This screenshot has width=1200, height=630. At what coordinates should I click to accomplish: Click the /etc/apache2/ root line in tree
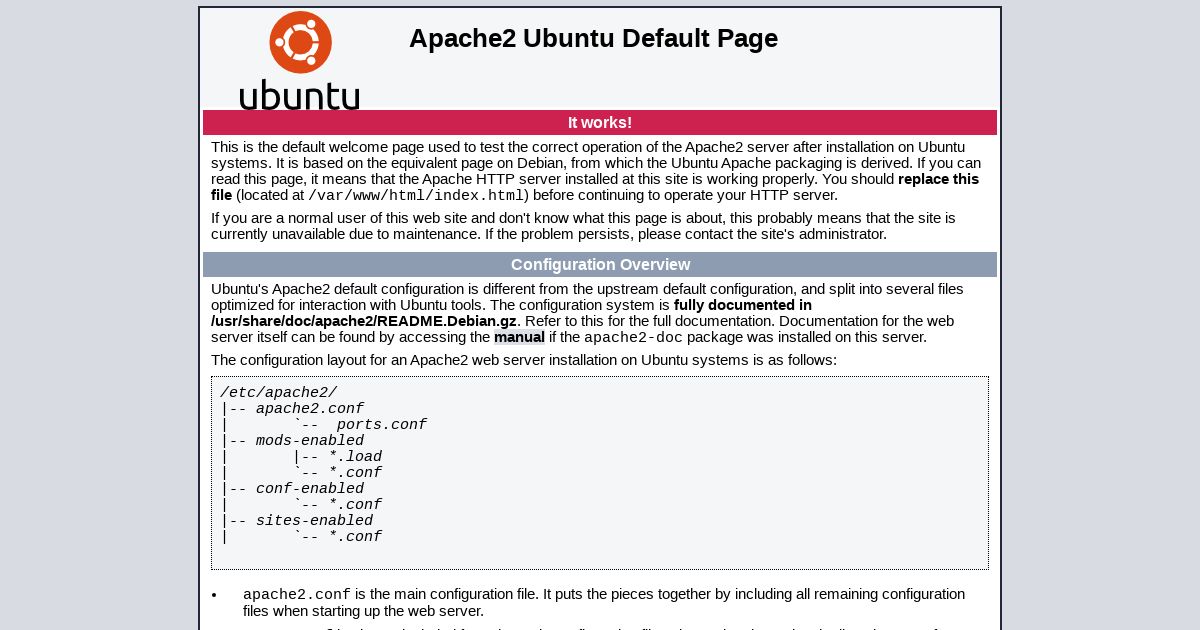pyautogui.click(x=279, y=393)
